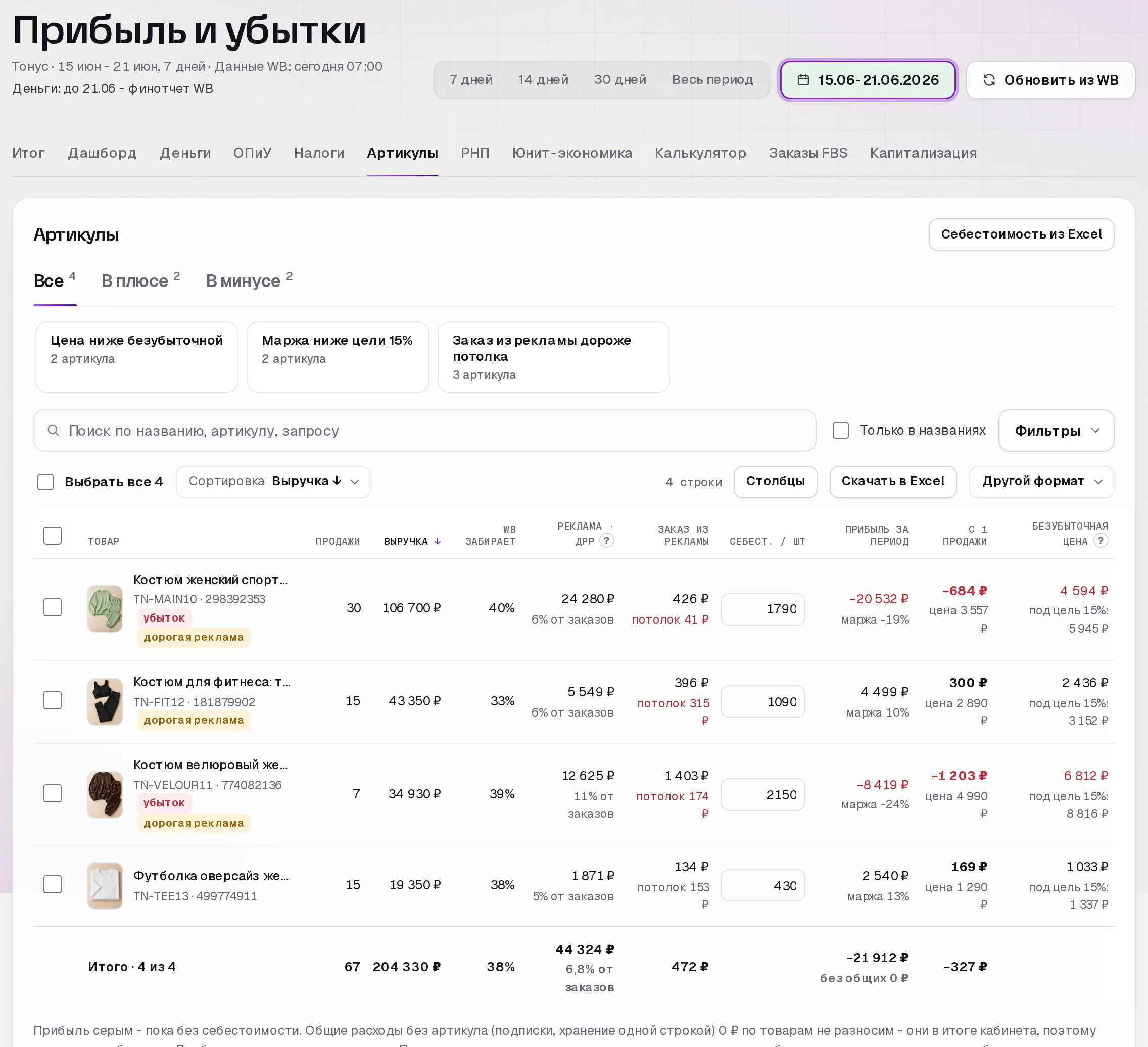This screenshot has height=1047, width=1148.
Task: Click the Обновить из WB button
Action: click(1050, 80)
